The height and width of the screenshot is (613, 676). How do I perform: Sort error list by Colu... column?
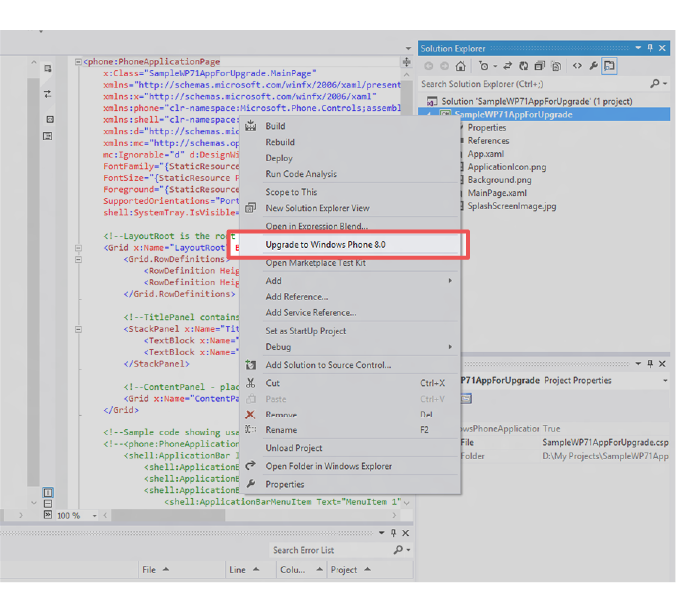click(x=301, y=570)
